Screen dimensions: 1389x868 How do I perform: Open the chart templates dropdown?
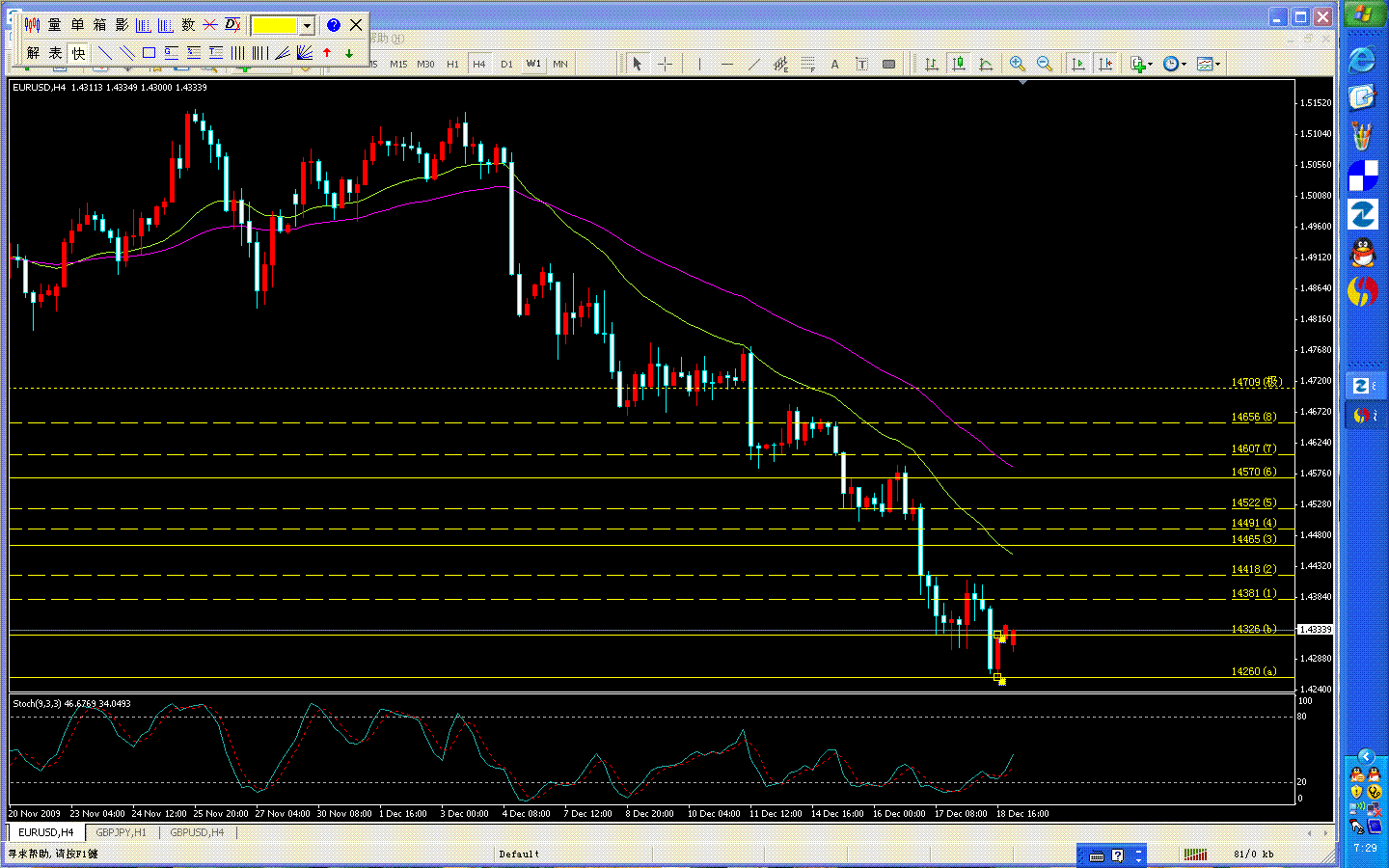click(1208, 64)
